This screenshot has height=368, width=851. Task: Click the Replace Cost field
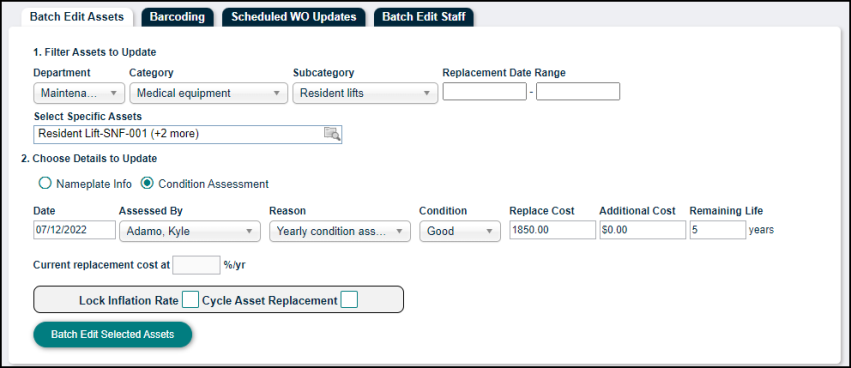[x=552, y=230]
